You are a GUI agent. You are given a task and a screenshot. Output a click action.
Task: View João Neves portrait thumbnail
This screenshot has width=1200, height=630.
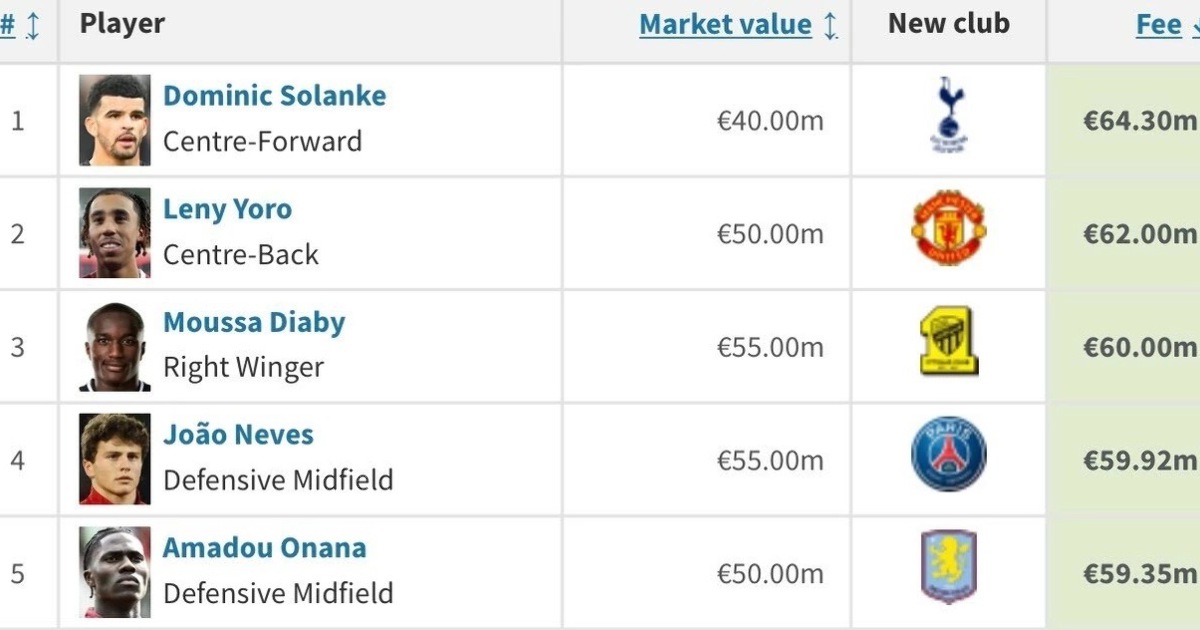115,459
